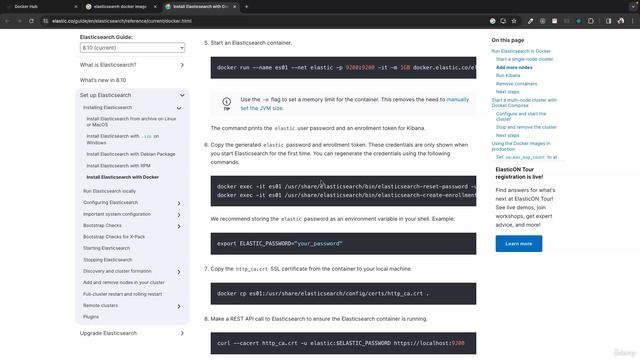Collapse the Set up Elasticsearch section chevron
This screenshot has height=360, width=640.
(x=182, y=95)
